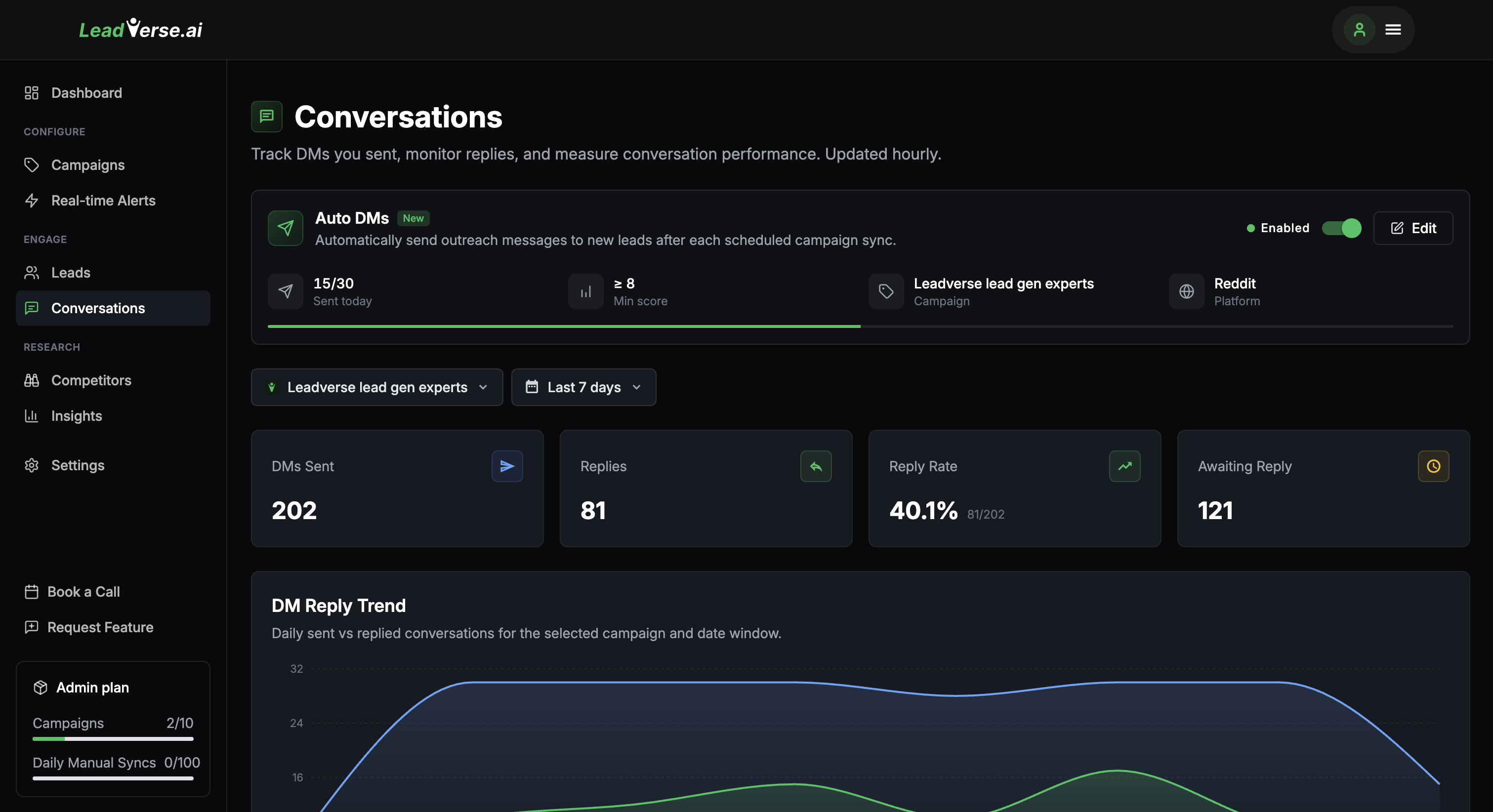
Task: Open the user profile avatar icon
Action: pos(1359,30)
